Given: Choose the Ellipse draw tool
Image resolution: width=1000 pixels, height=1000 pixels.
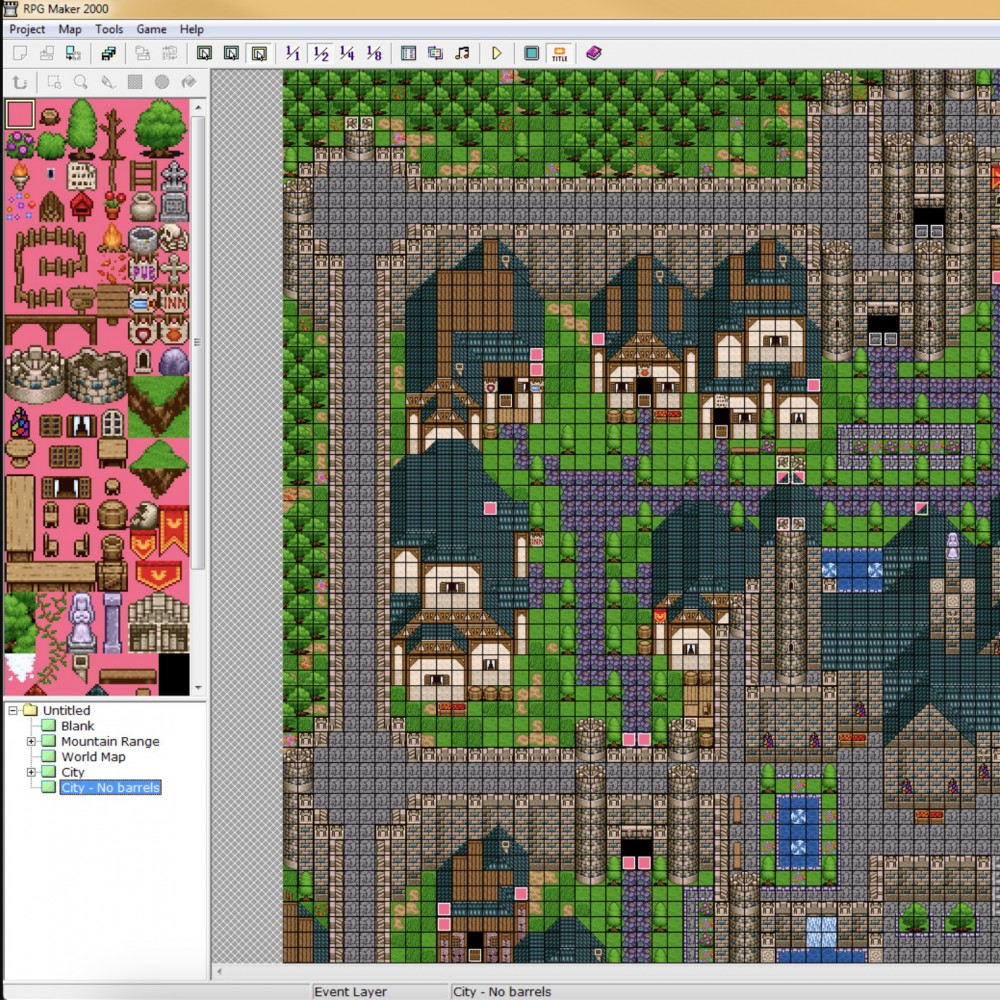Looking at the screenshot, I should click(x=162, y=82).
